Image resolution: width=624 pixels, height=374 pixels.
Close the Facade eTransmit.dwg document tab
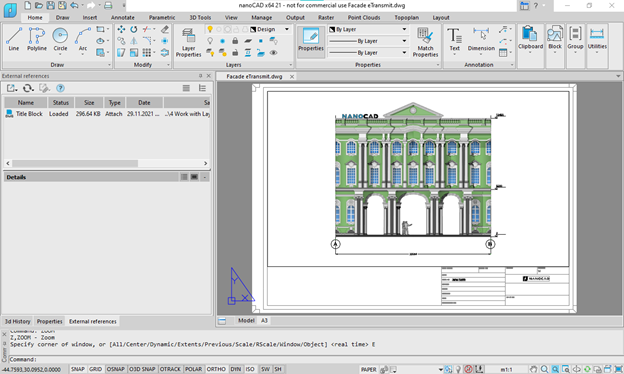pos(292,76)
